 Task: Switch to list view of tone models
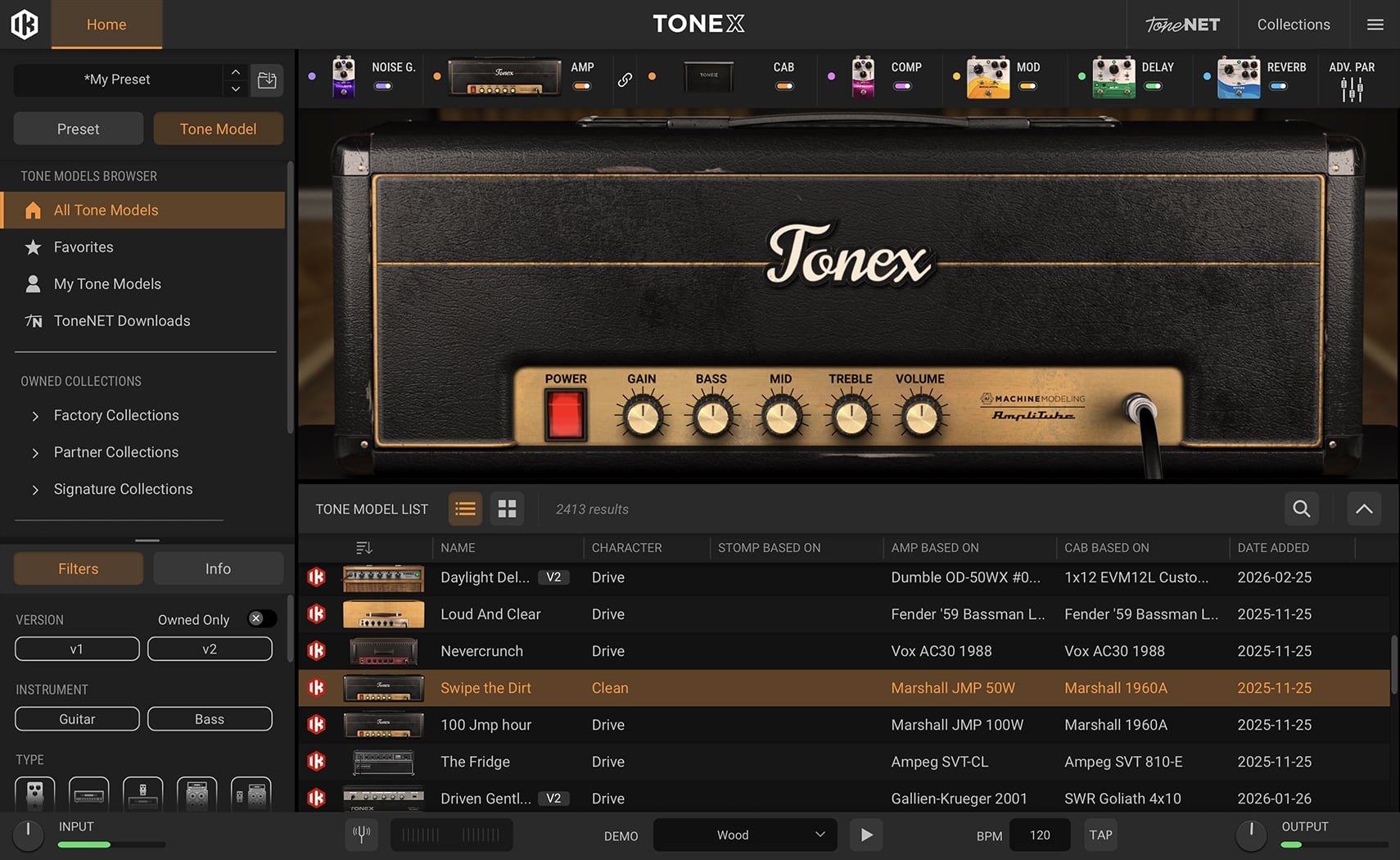point(465,509)
